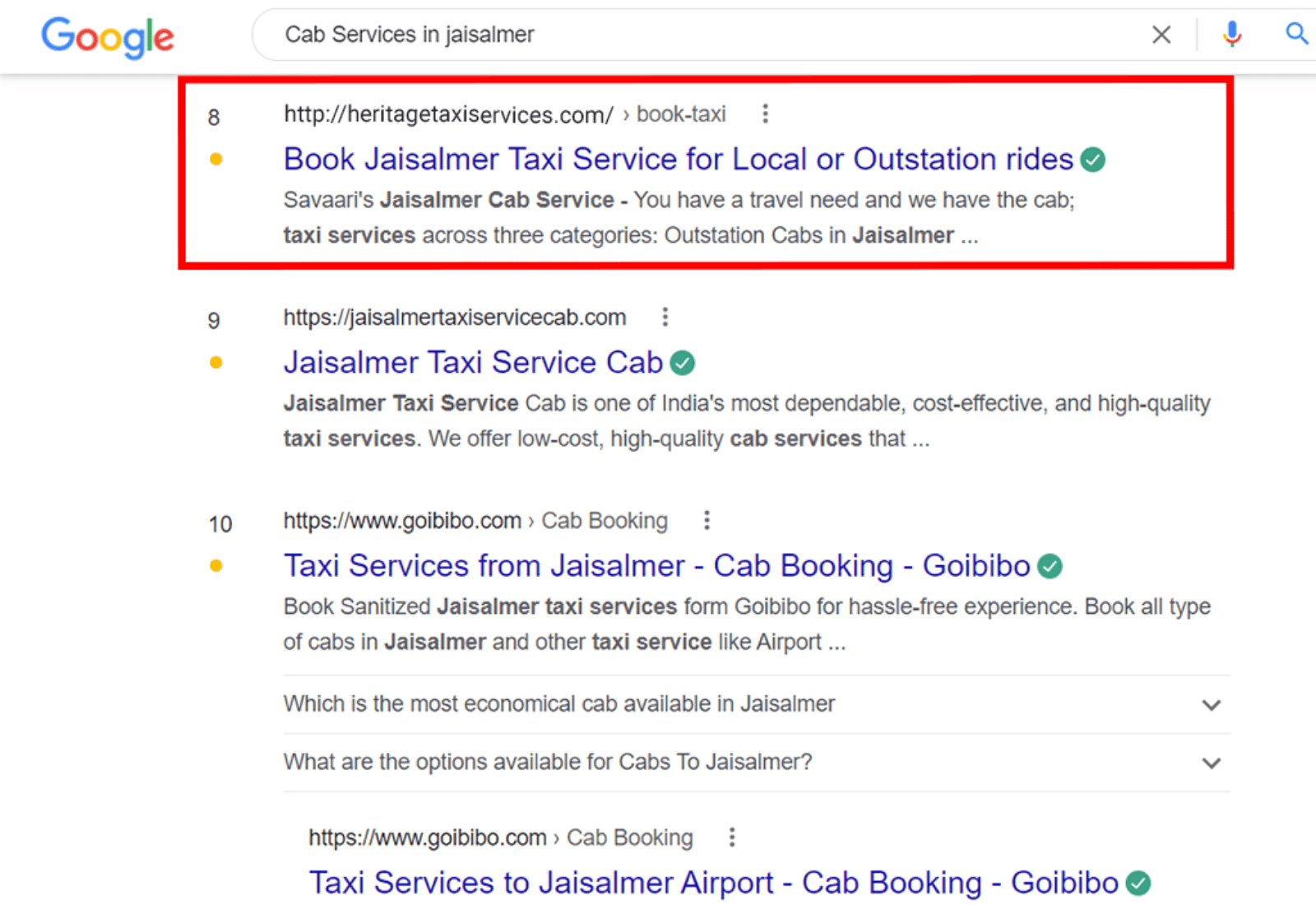Click verified badge next to Jaisalmer Taxi Service Cab
1316x905 pixels.
[x=683, y=362]
